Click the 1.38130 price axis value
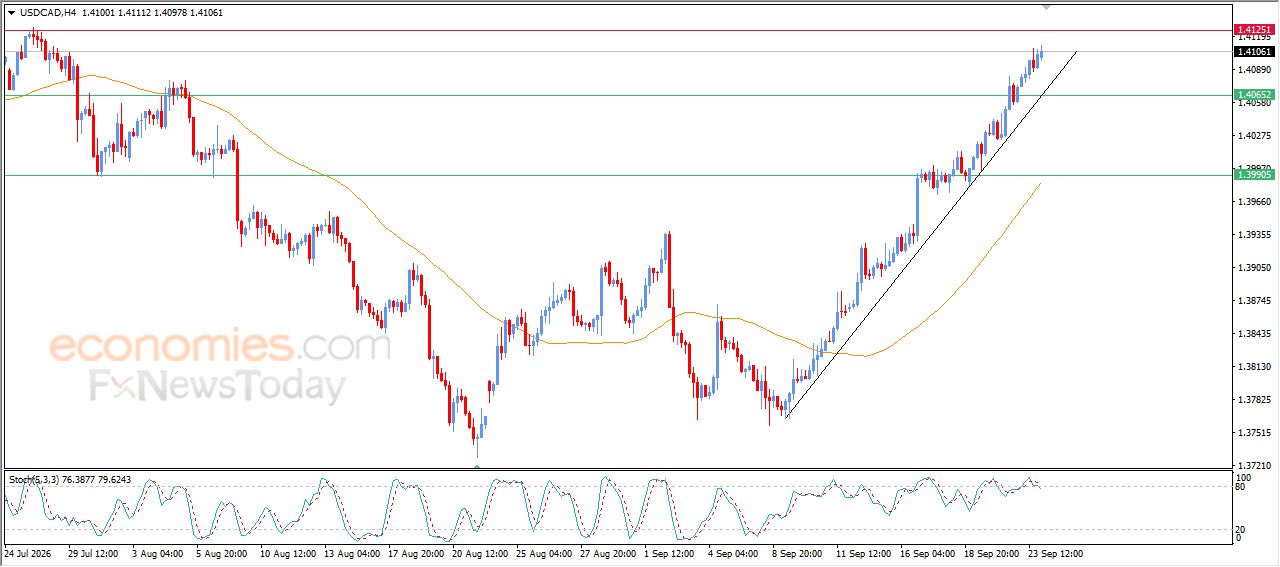1280x567 pixels. pyautogui.click(x=1254, y=367)
